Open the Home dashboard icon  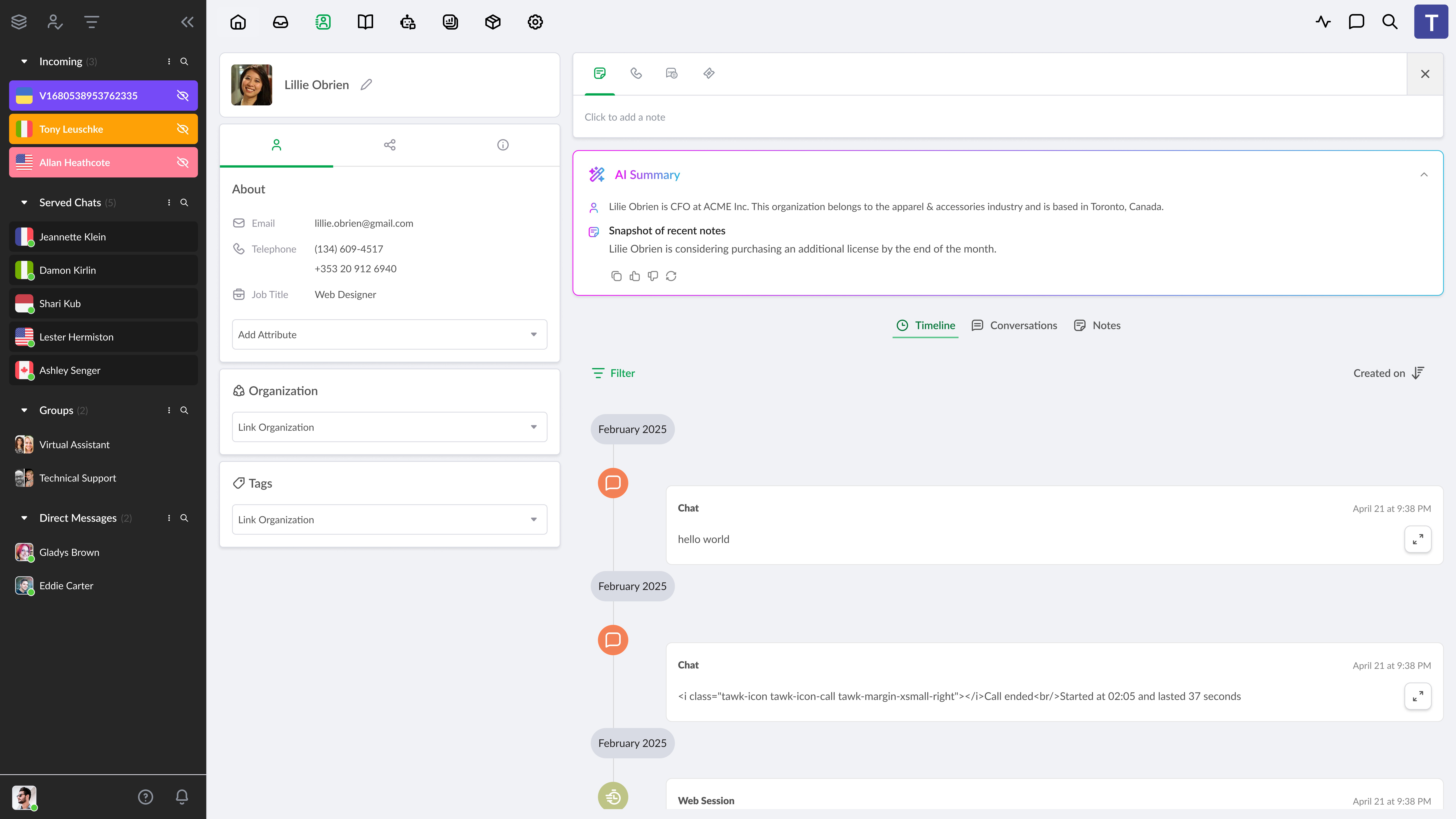238,22
